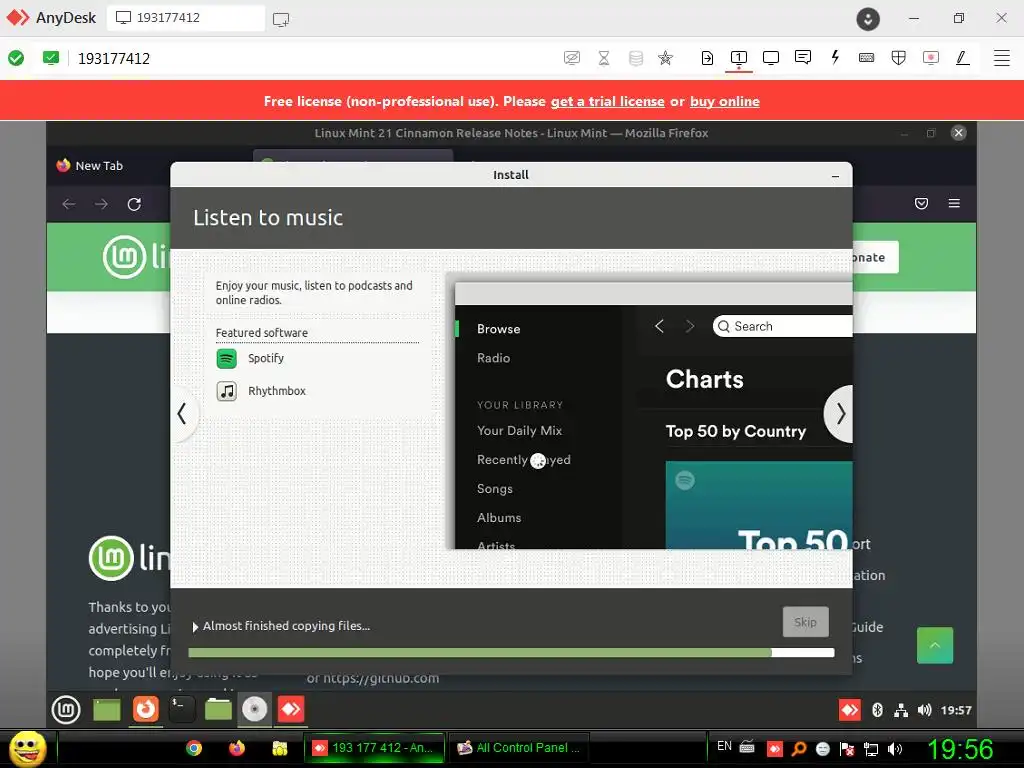This screenshot has width=1024, height=768.
Task: Follow the 'buy online' link
Action: [725, 101]
